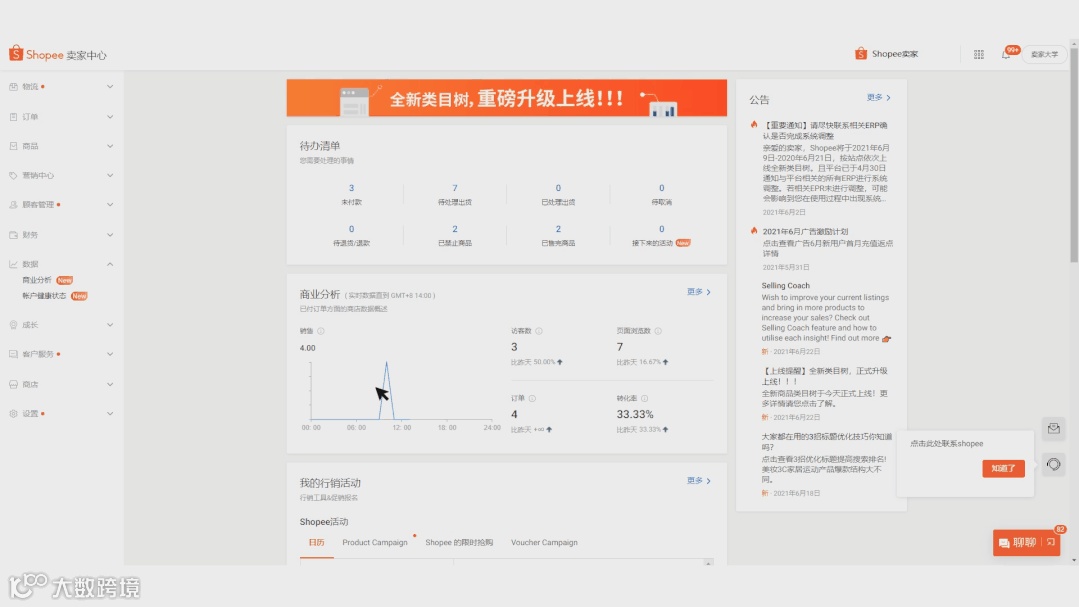Click 更多 link in 我的行销活动 section
The height and width of the screenshot is (607, 1079).
698,480
